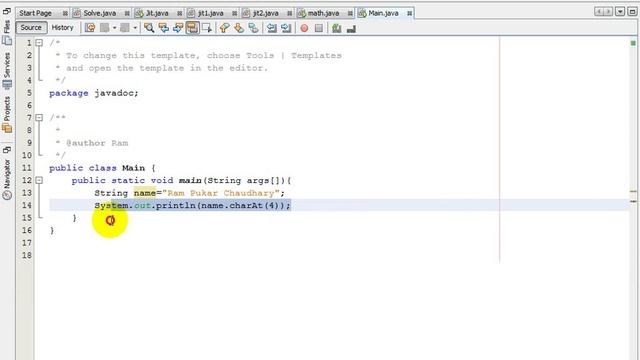Click the "Ram Pukar Chaudhary" string literal
The image size is (640, 360).
point(221,193)
